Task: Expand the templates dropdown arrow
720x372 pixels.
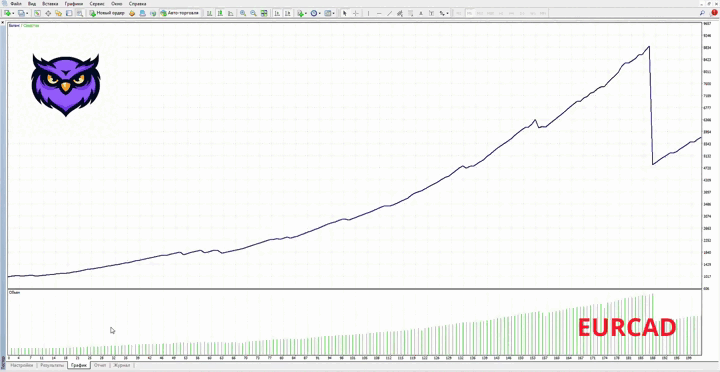Action: (333, 13)
